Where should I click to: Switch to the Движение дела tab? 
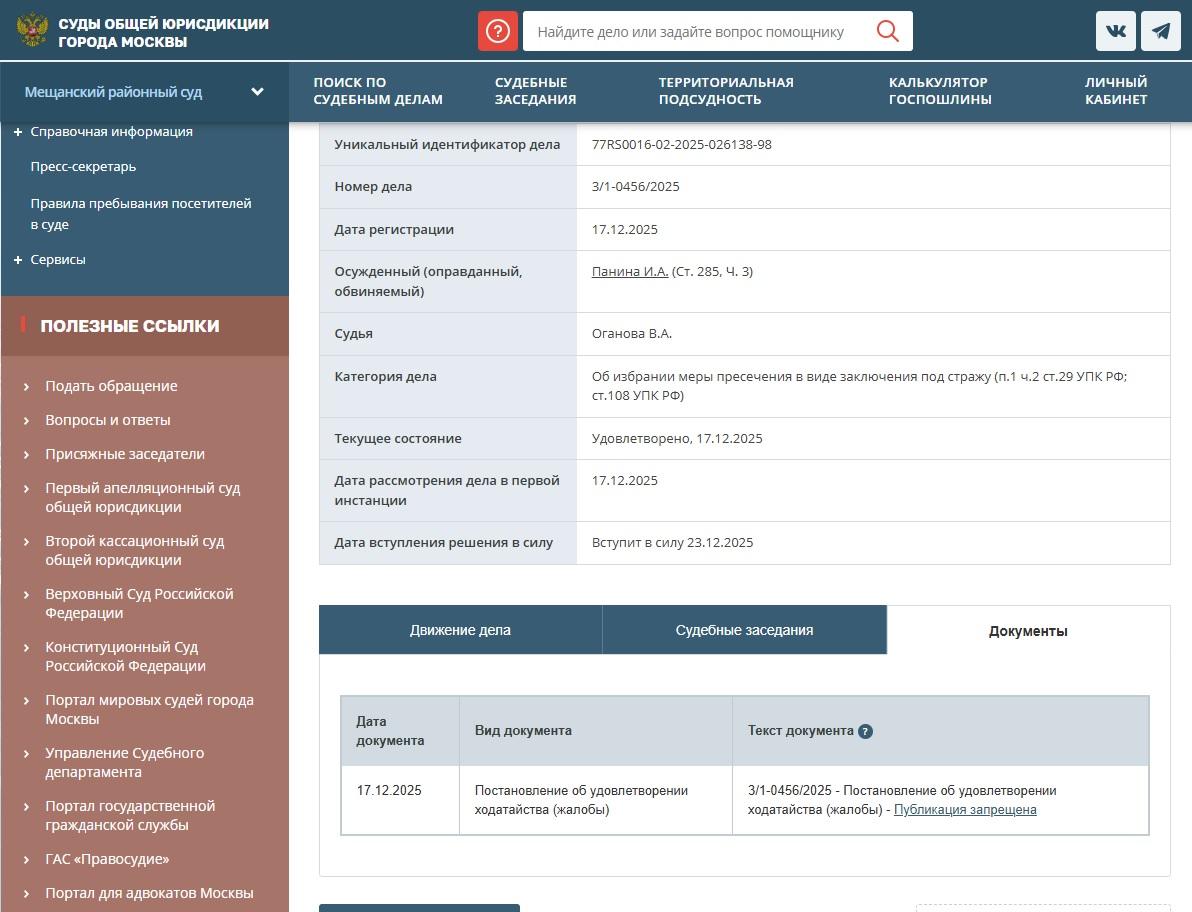[460, 630]
